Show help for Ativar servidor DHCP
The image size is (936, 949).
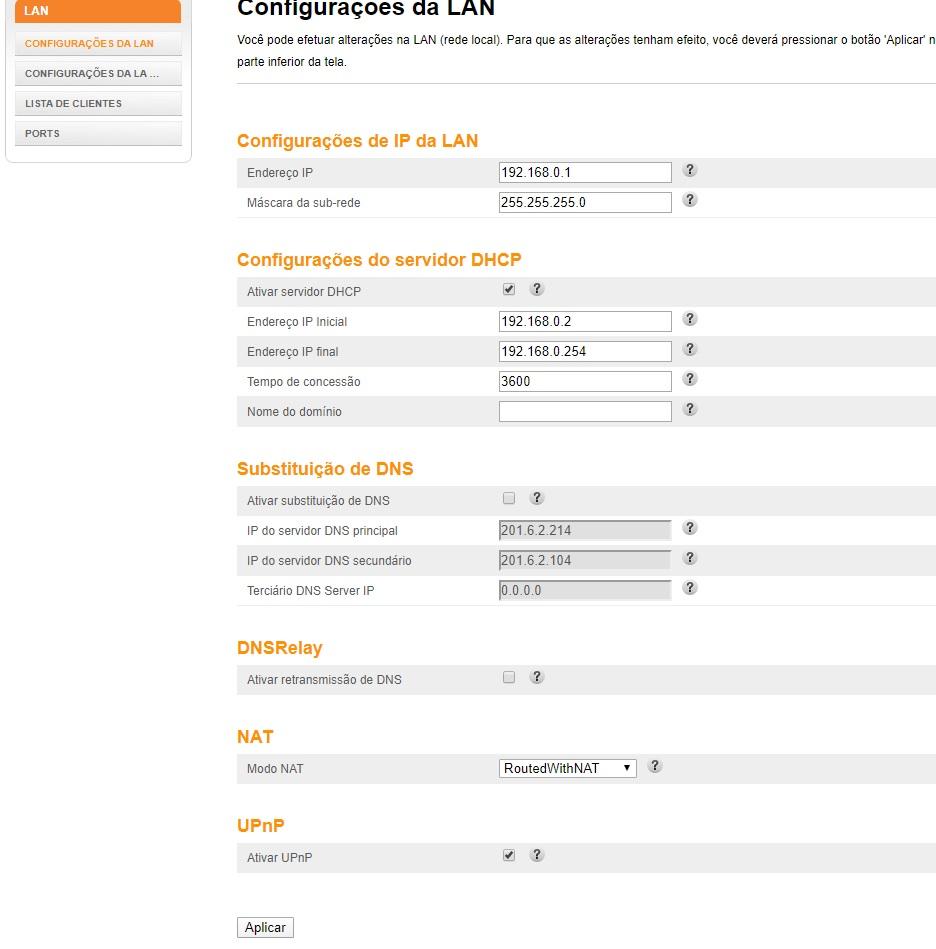(537, 289)
